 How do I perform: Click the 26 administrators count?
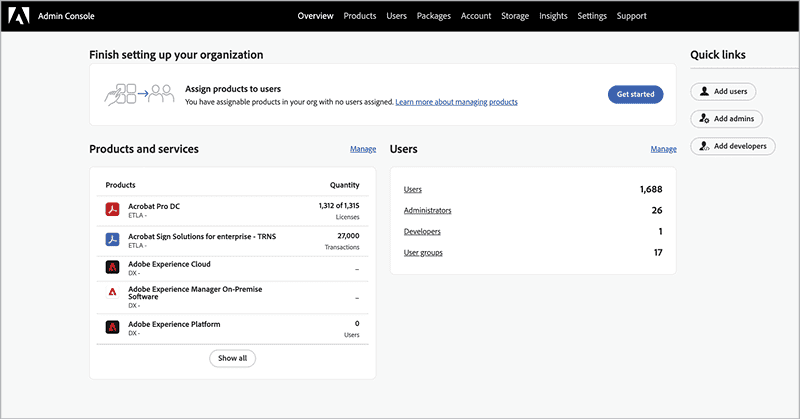tap(657, 210)
